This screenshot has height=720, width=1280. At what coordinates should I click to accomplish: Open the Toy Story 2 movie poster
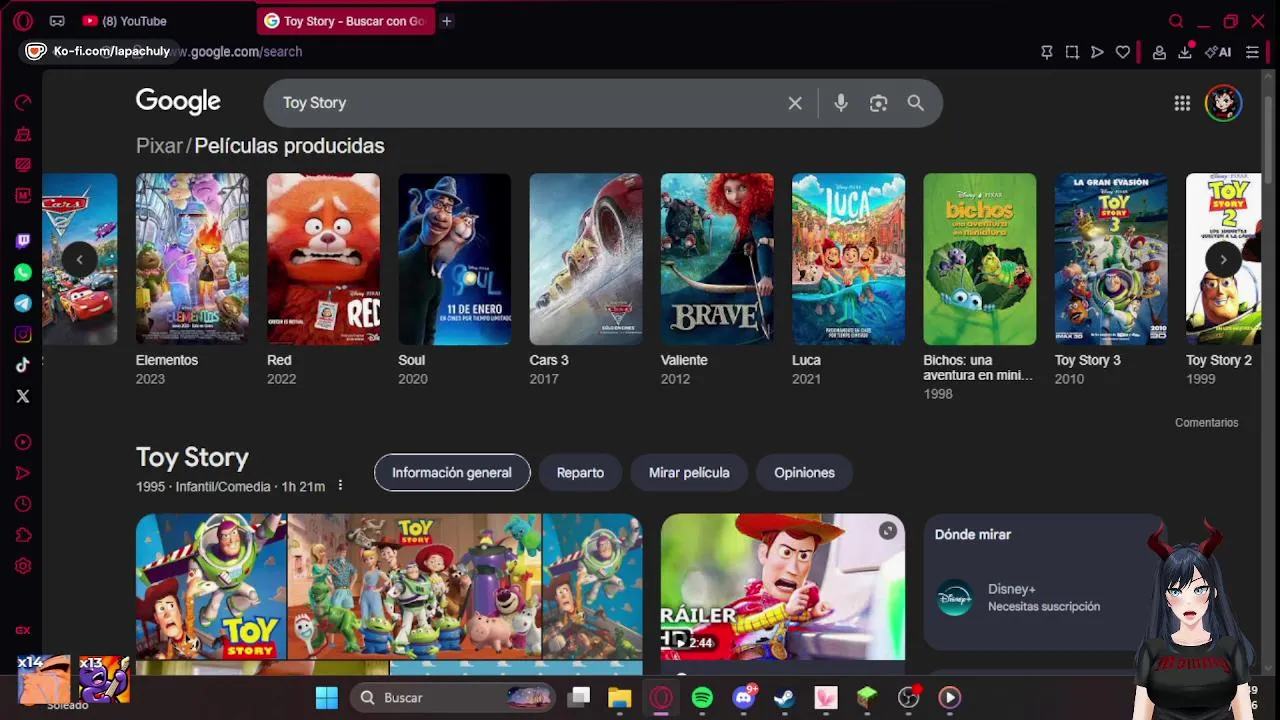tap(1224, 259)
